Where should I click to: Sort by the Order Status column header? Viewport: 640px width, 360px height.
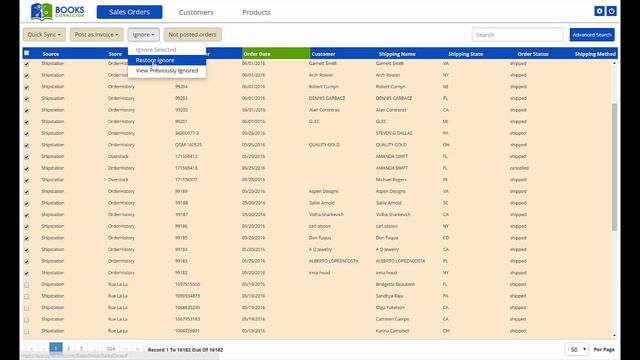click(x=533, y=54)
